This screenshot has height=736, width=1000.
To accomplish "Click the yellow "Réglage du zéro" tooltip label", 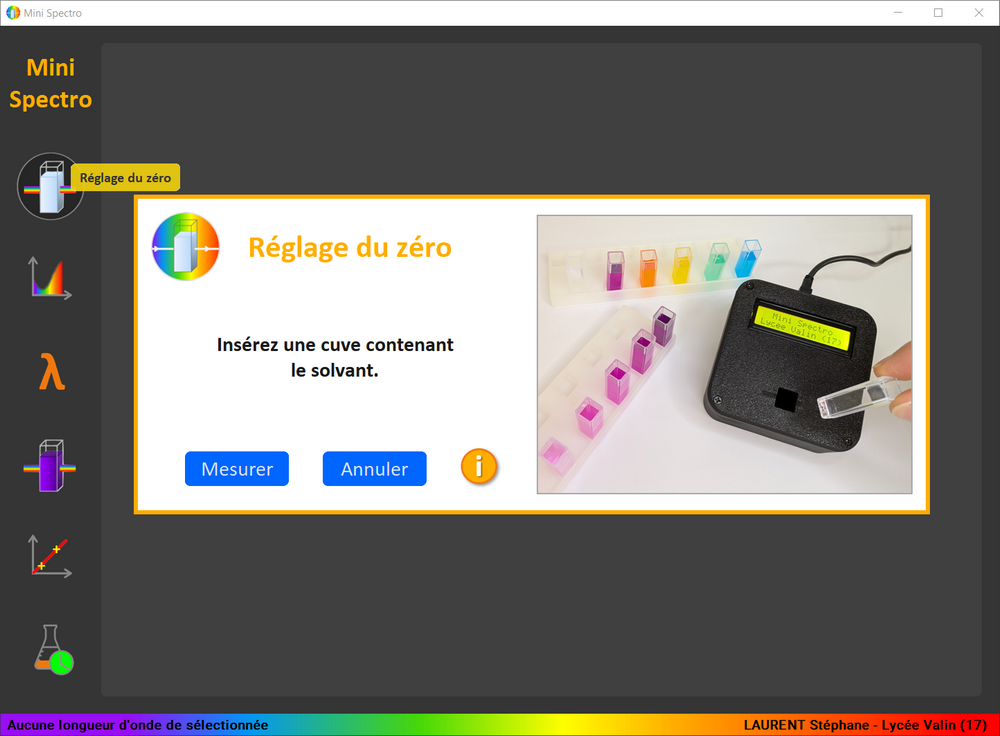I will (125, 178).
